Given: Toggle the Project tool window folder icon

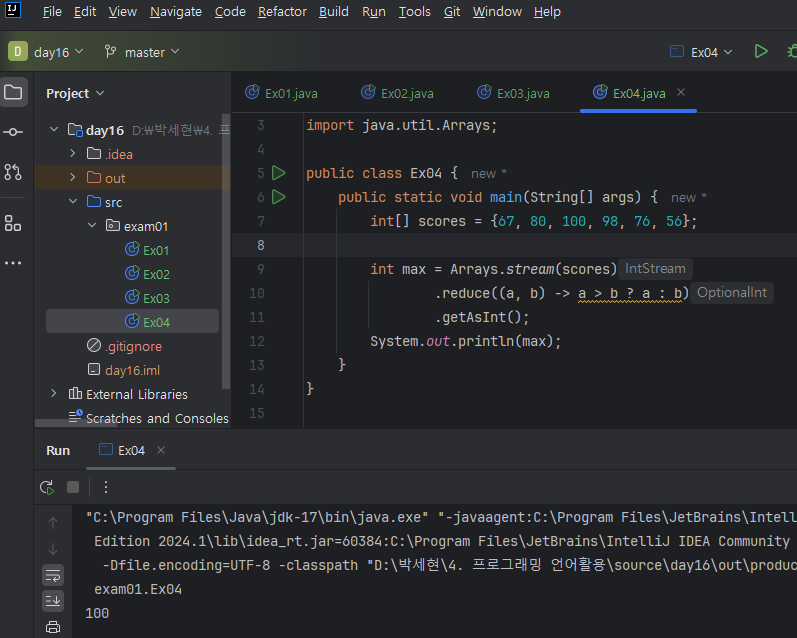Looking at the screenshot, I should 13,92.
